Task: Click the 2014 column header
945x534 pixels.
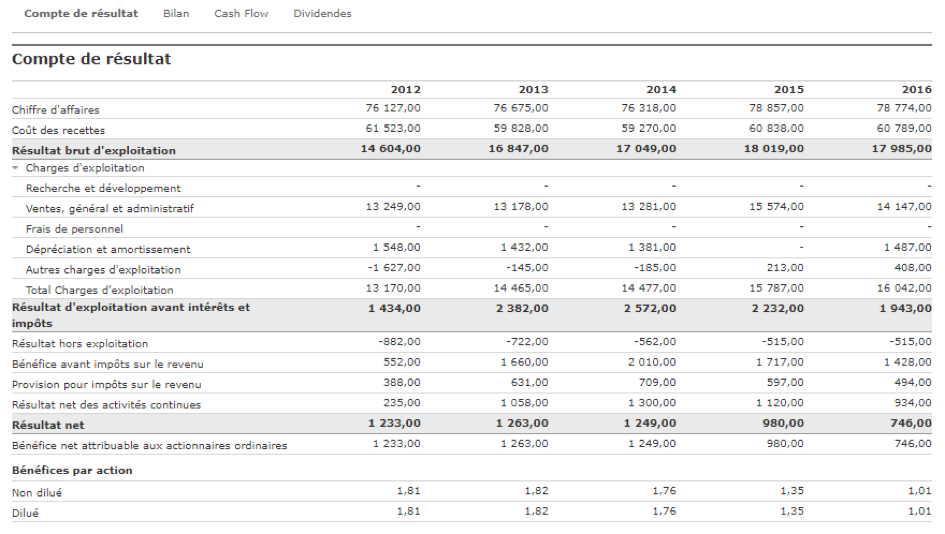Action: [x=660, y=90]
